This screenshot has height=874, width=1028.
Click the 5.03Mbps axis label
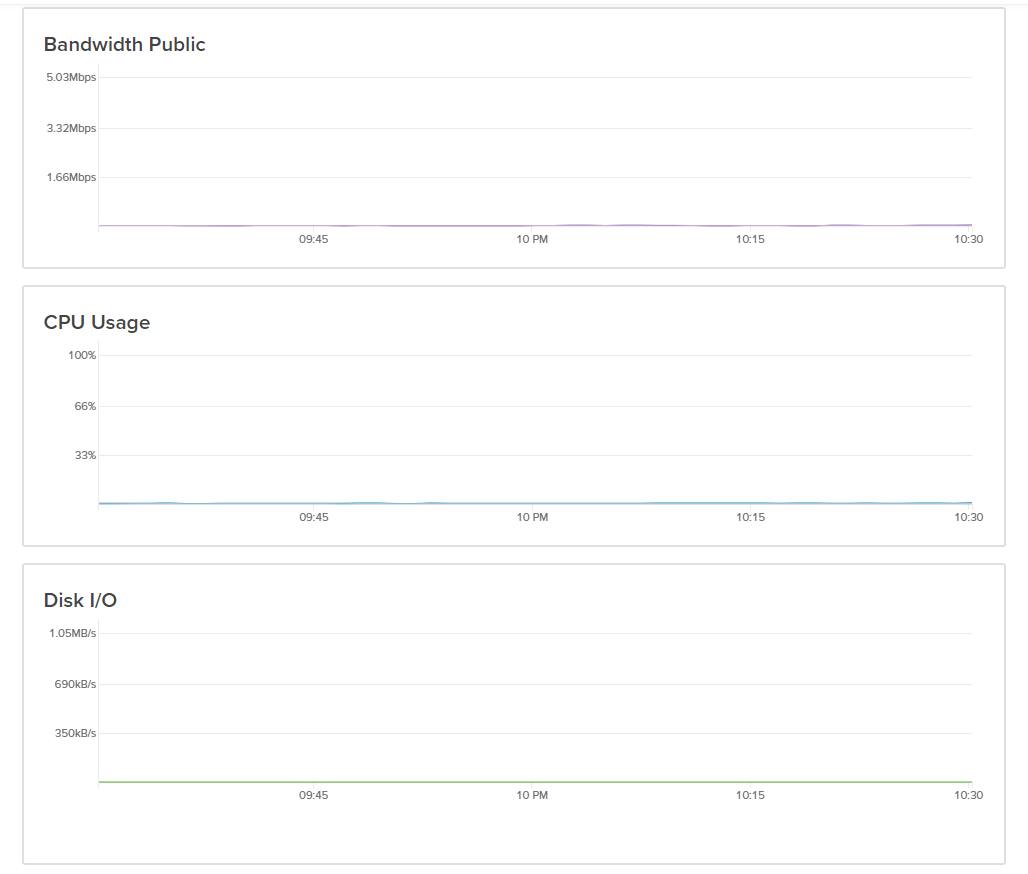[x=71, y=78]
